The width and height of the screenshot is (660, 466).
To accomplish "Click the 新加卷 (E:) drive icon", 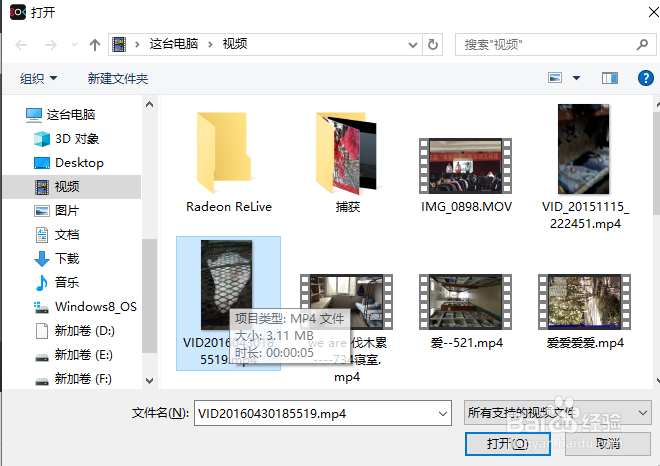I will point(42,358).
